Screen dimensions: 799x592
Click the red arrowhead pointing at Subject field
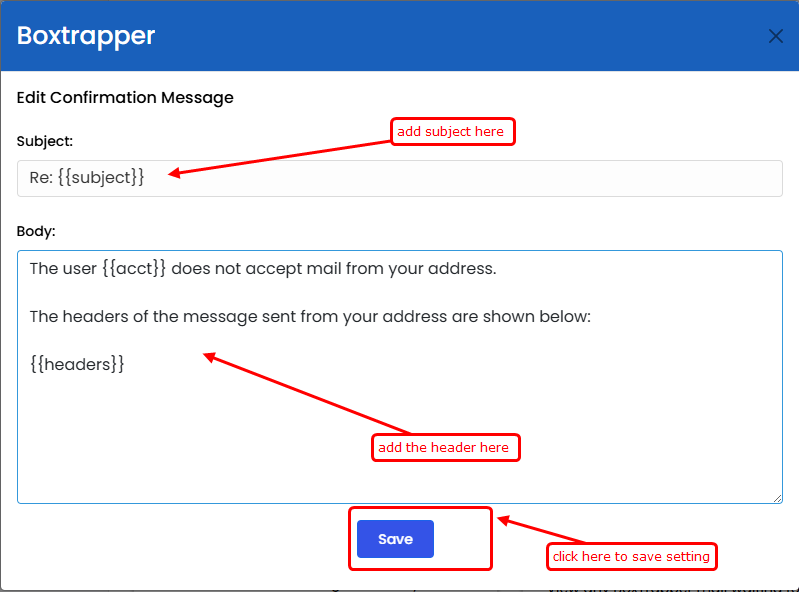click(174, 173)
